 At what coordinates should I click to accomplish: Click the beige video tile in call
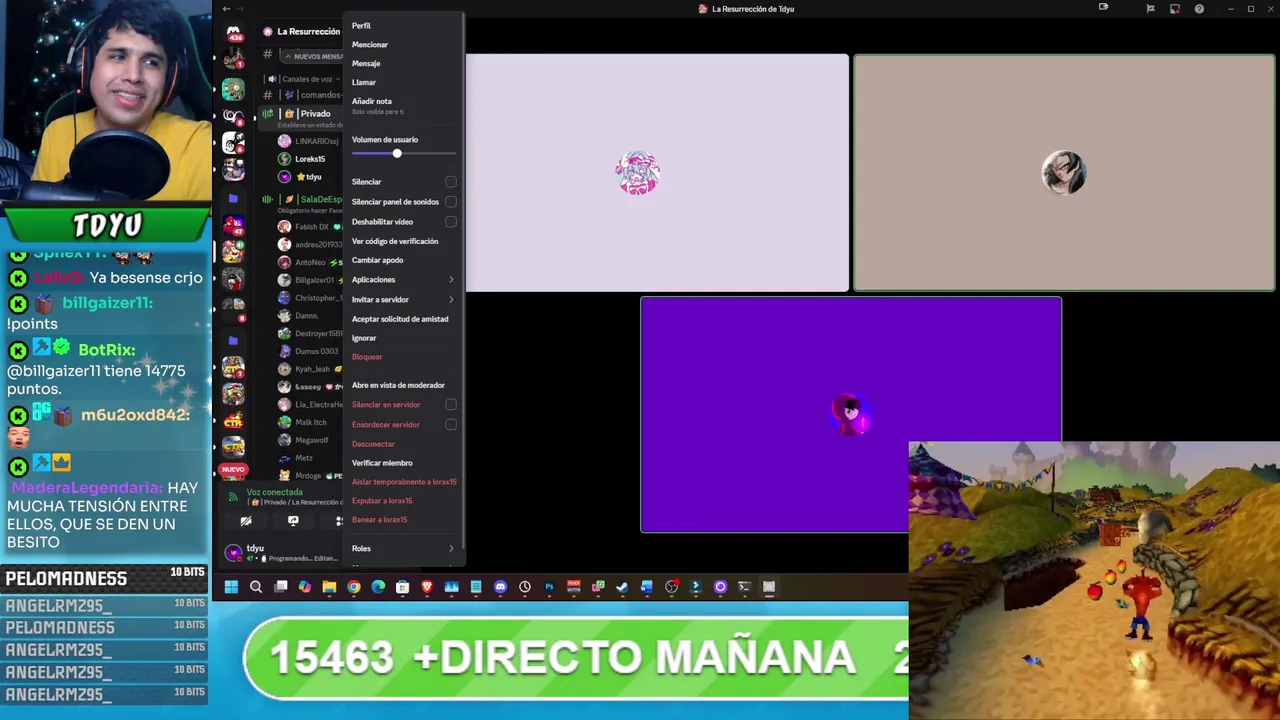click(1064, 173)
